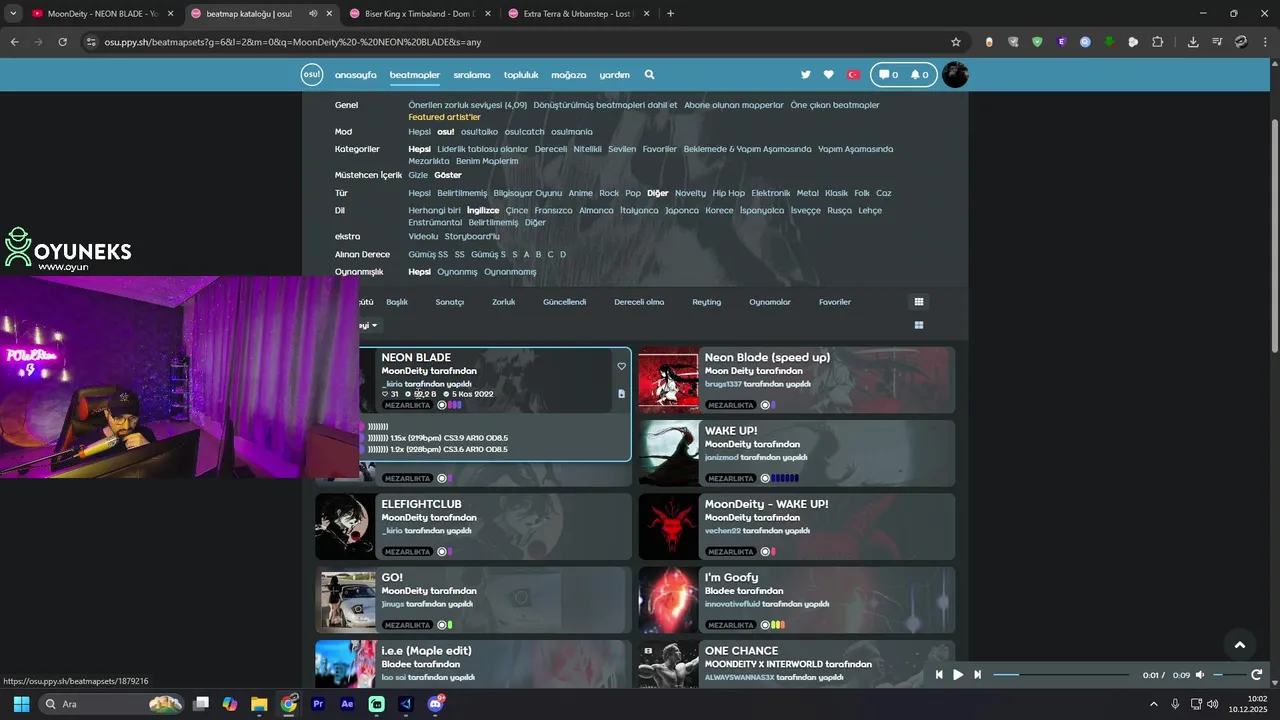Screen dimensions: 1280x720
Task: Sort results by Sanatçı
Action: pyautogui.click(x=450, y=302)
